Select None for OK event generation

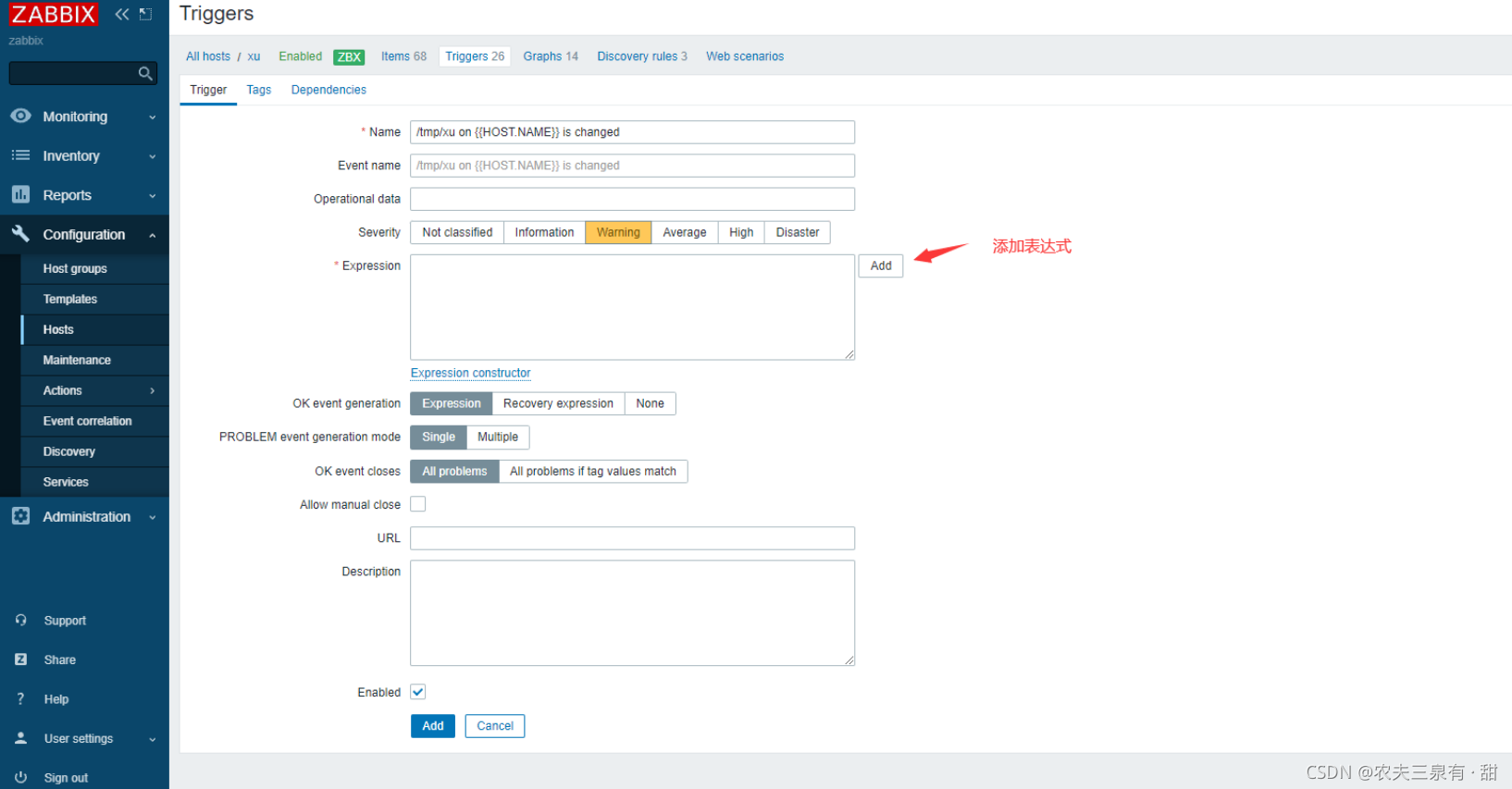pos(650,403)
